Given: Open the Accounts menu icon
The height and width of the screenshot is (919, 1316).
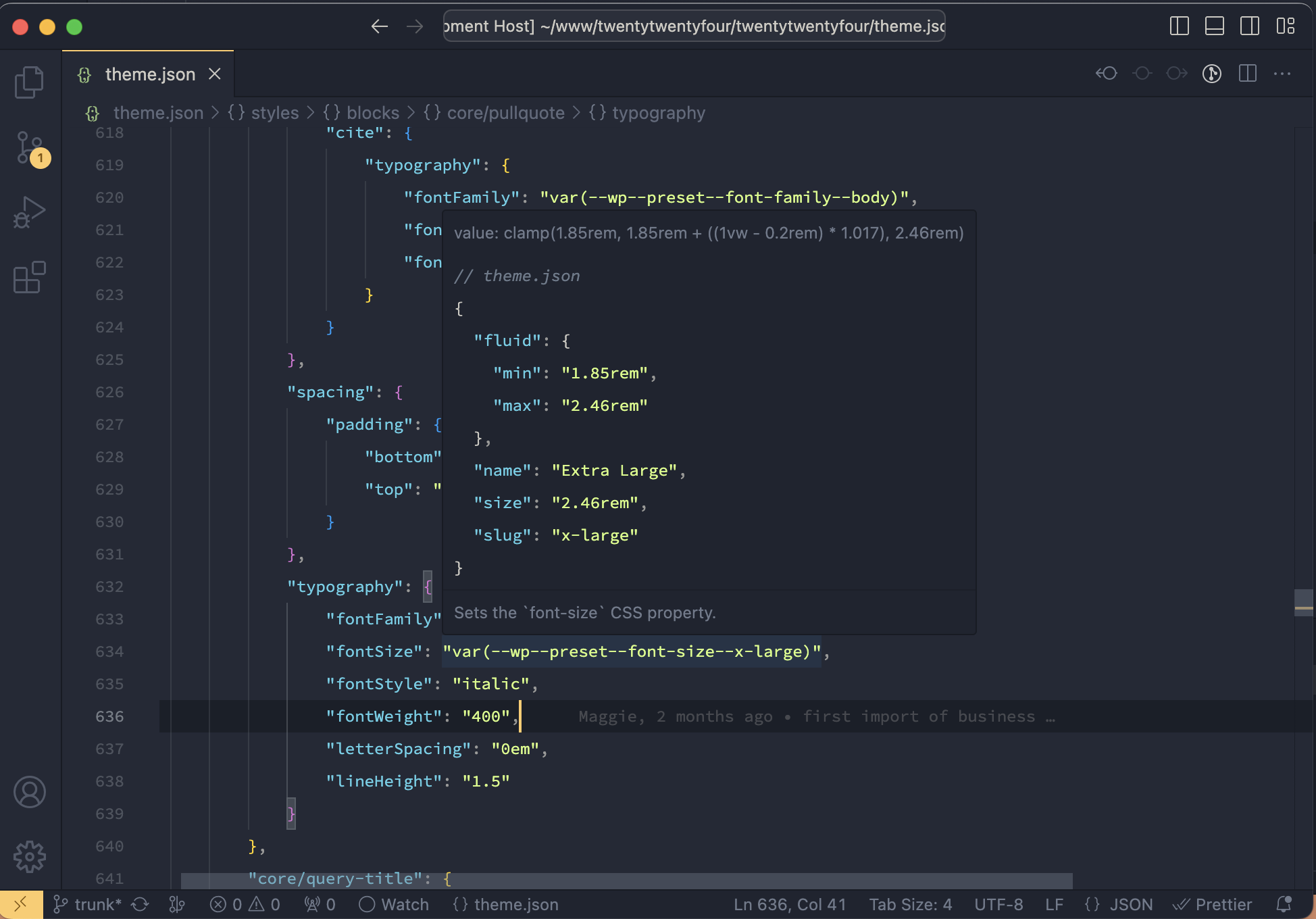Looking at the screenshot, I should coord(29,792).
